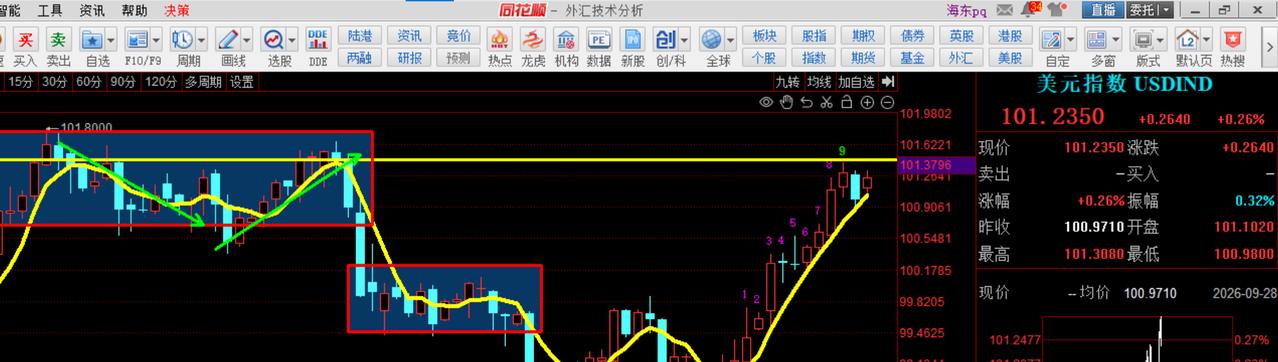Click the hand pan tool on chart
The width and height of the screenshot is (1278, 362).
786,101
